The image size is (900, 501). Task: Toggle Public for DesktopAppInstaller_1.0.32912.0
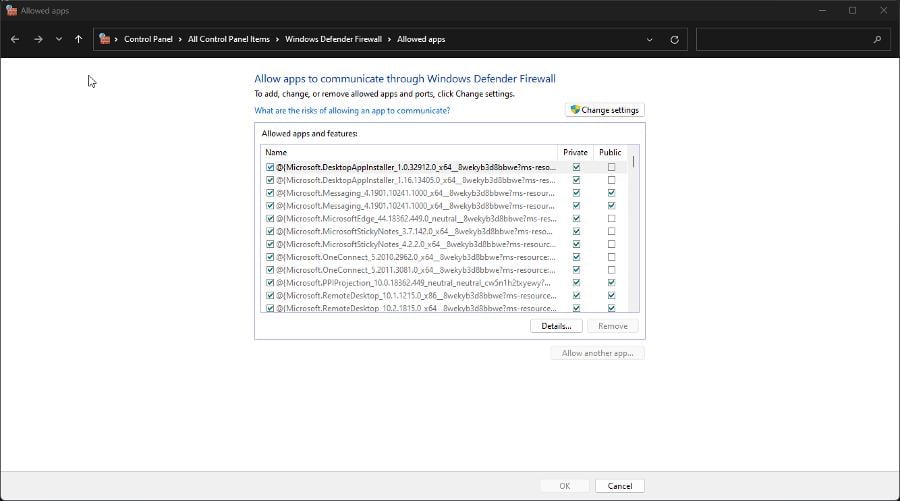coord(611,167)
